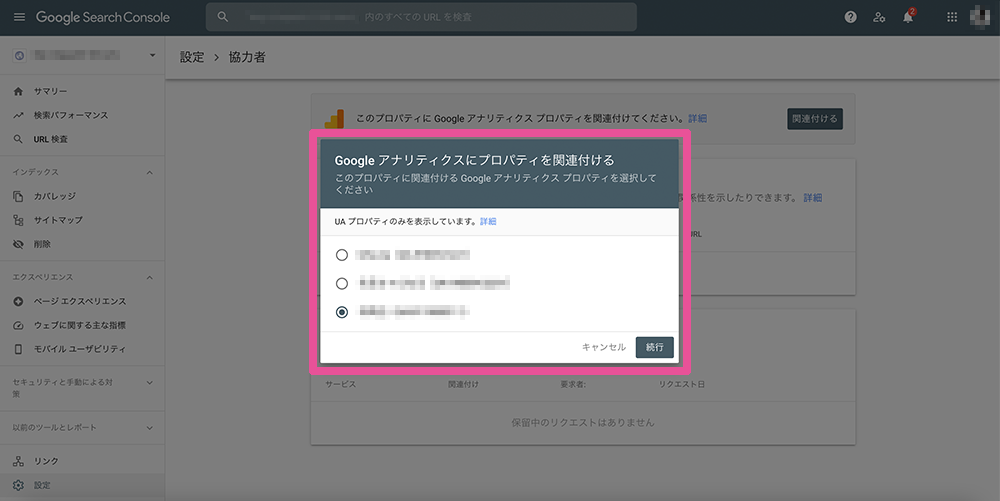Select the third, selected UA property radio button

pyautogui.click(x=342, y=312)
